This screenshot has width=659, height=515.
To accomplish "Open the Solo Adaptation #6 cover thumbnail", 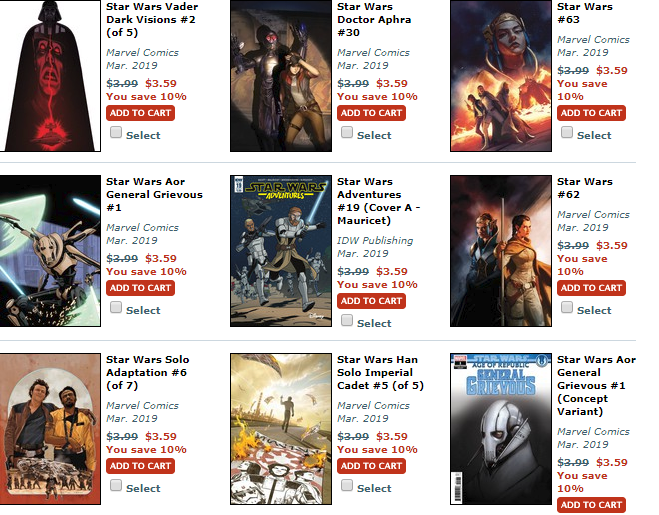I will coord(50,429).
